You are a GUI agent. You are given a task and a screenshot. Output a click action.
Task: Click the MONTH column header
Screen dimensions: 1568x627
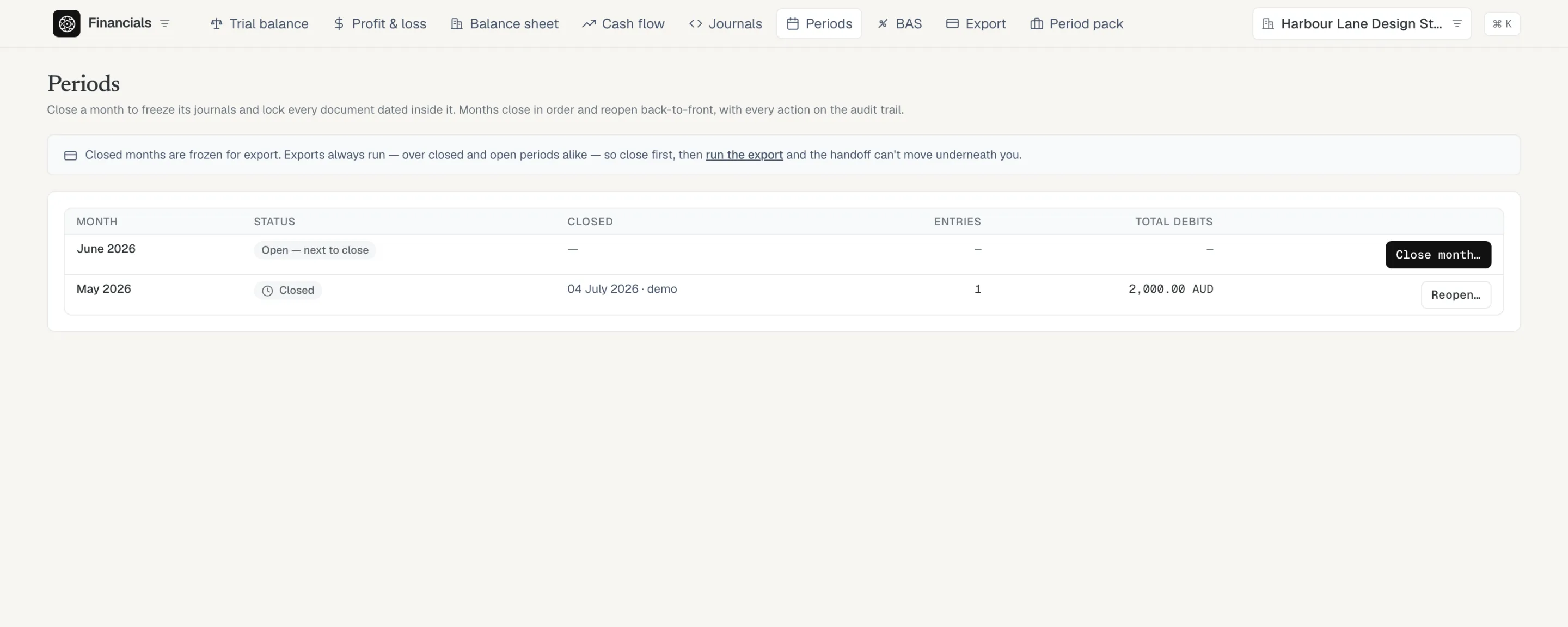pyautogui.click(x=97, y=222)
